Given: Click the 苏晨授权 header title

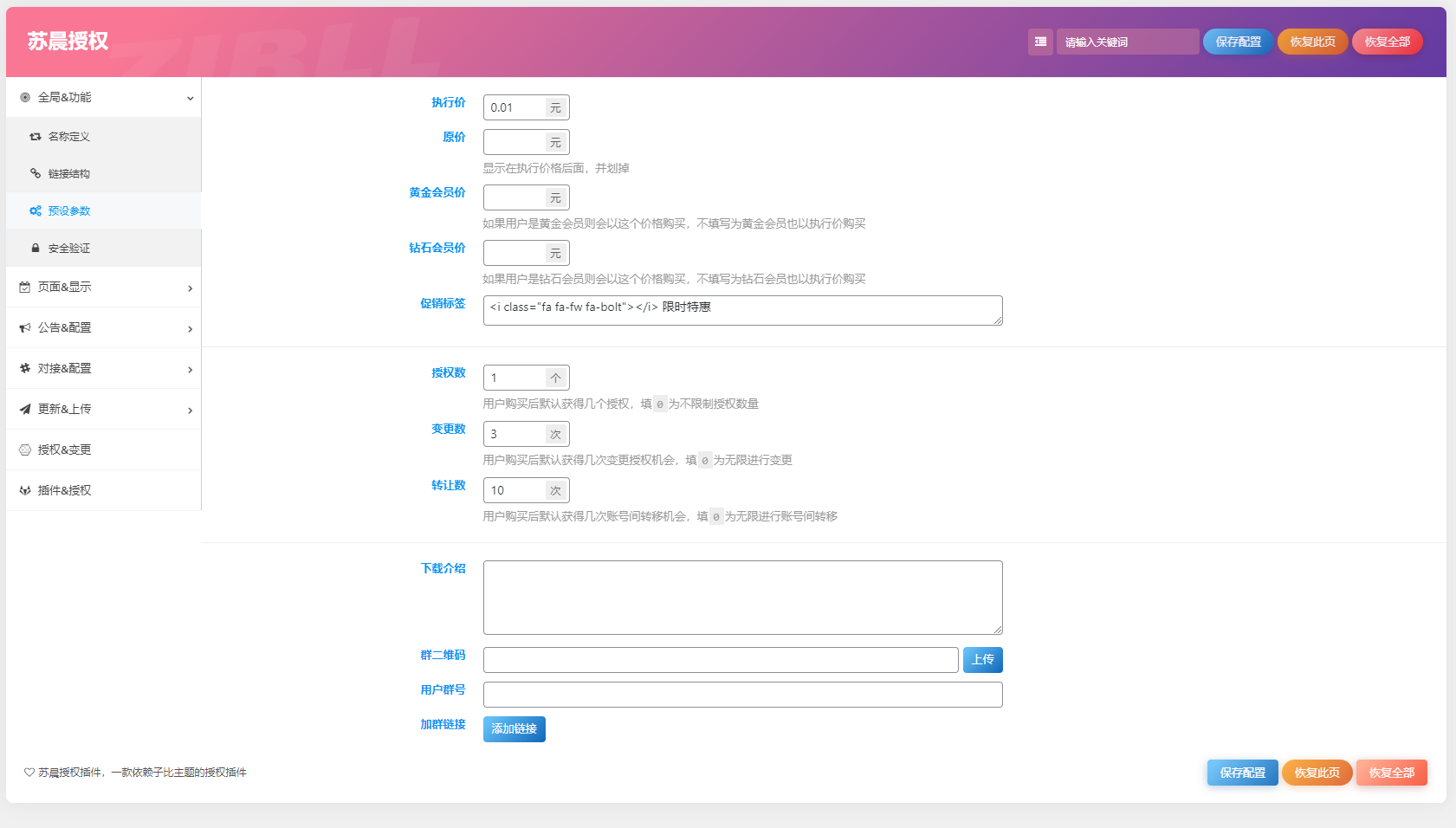Looking at the screenshot, I should (68, 41).
